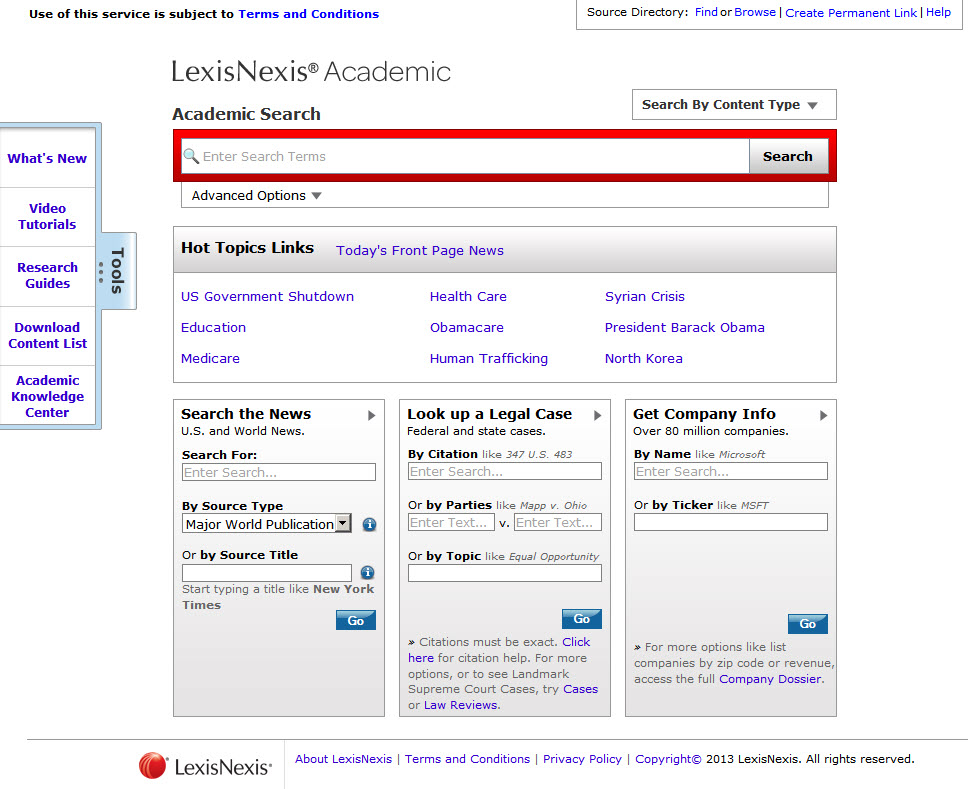Expand the Get Company Info arrow

coord(824,415)
